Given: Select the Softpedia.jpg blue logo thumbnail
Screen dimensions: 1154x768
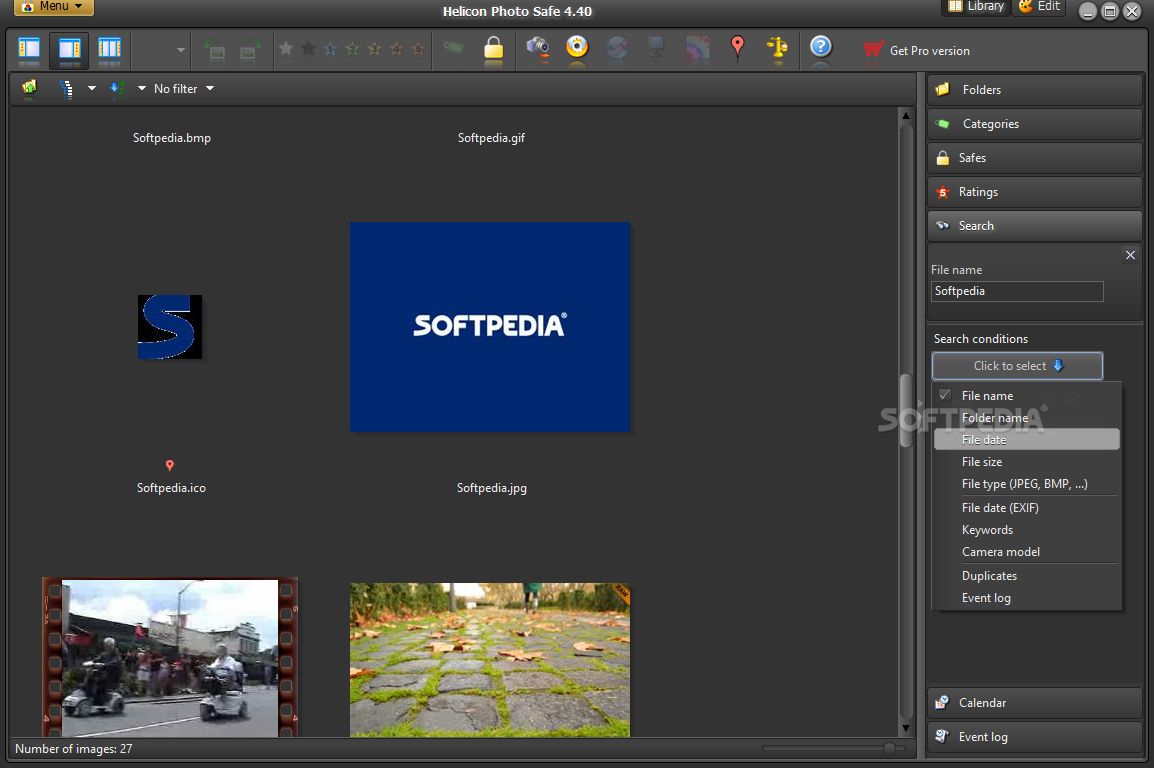Looking at the screenshot, I should (490, 327).
